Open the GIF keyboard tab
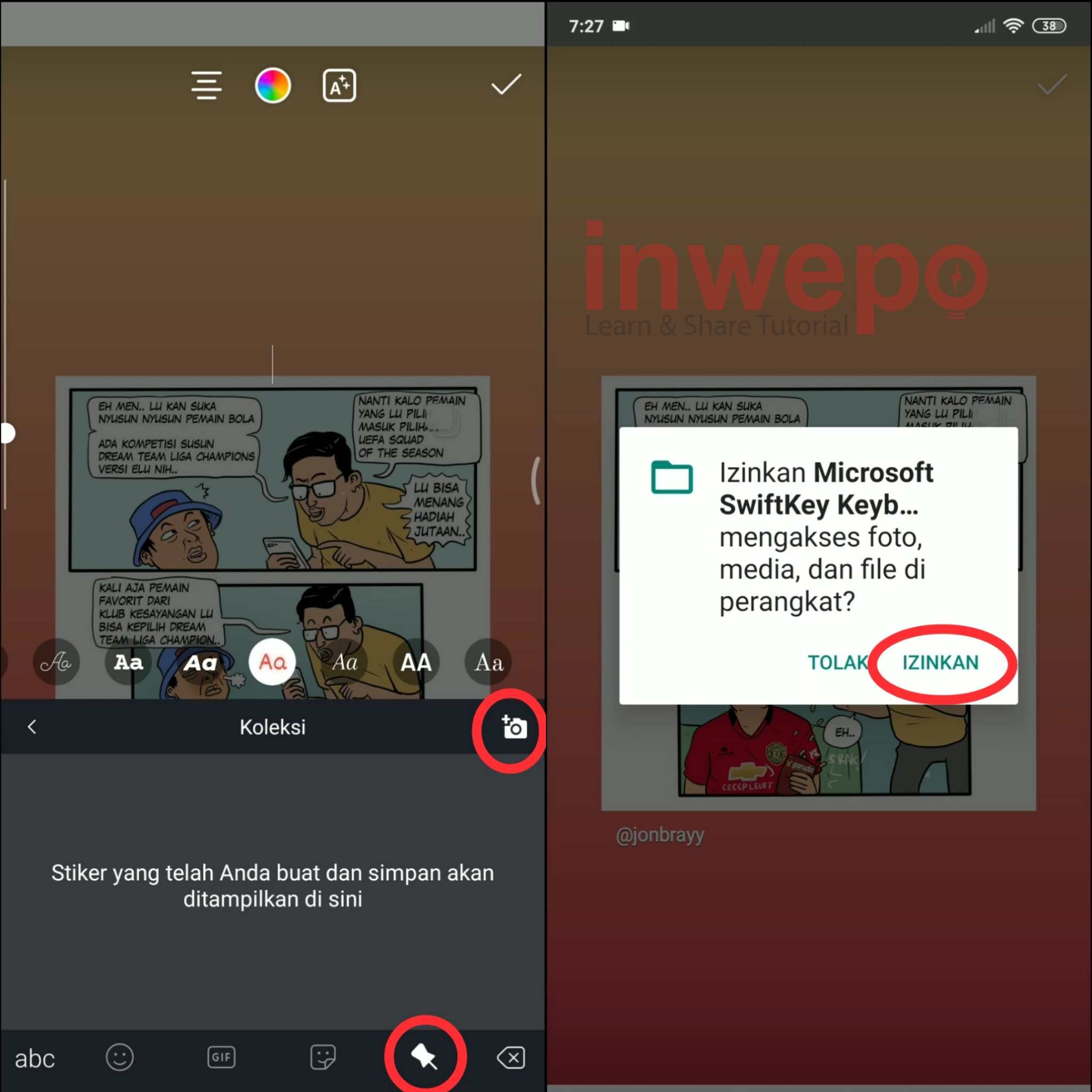This screenshot has width=1092, height=1092. [221, 1057]
